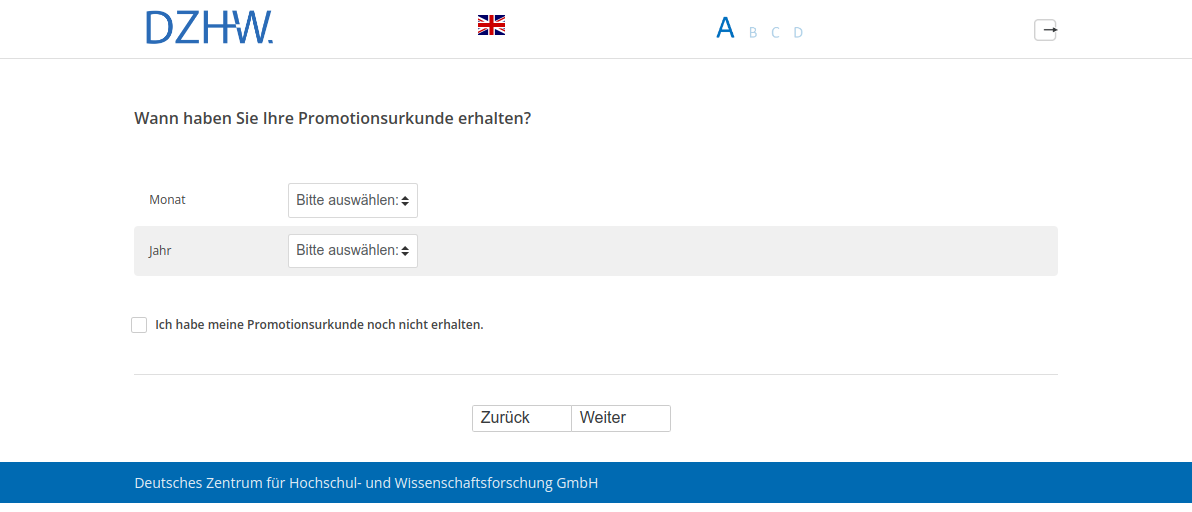Click the DZHW logo

click(209, 28)
